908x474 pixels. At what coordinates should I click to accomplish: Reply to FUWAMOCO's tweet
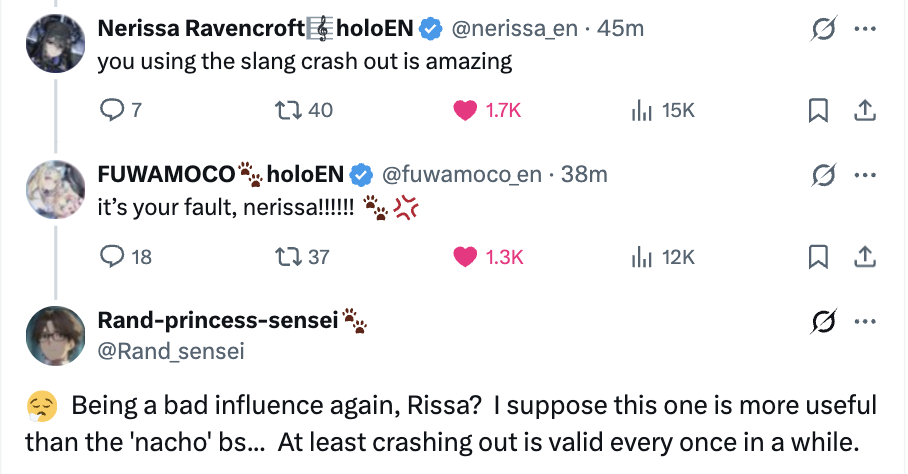[x=113, y=257]
